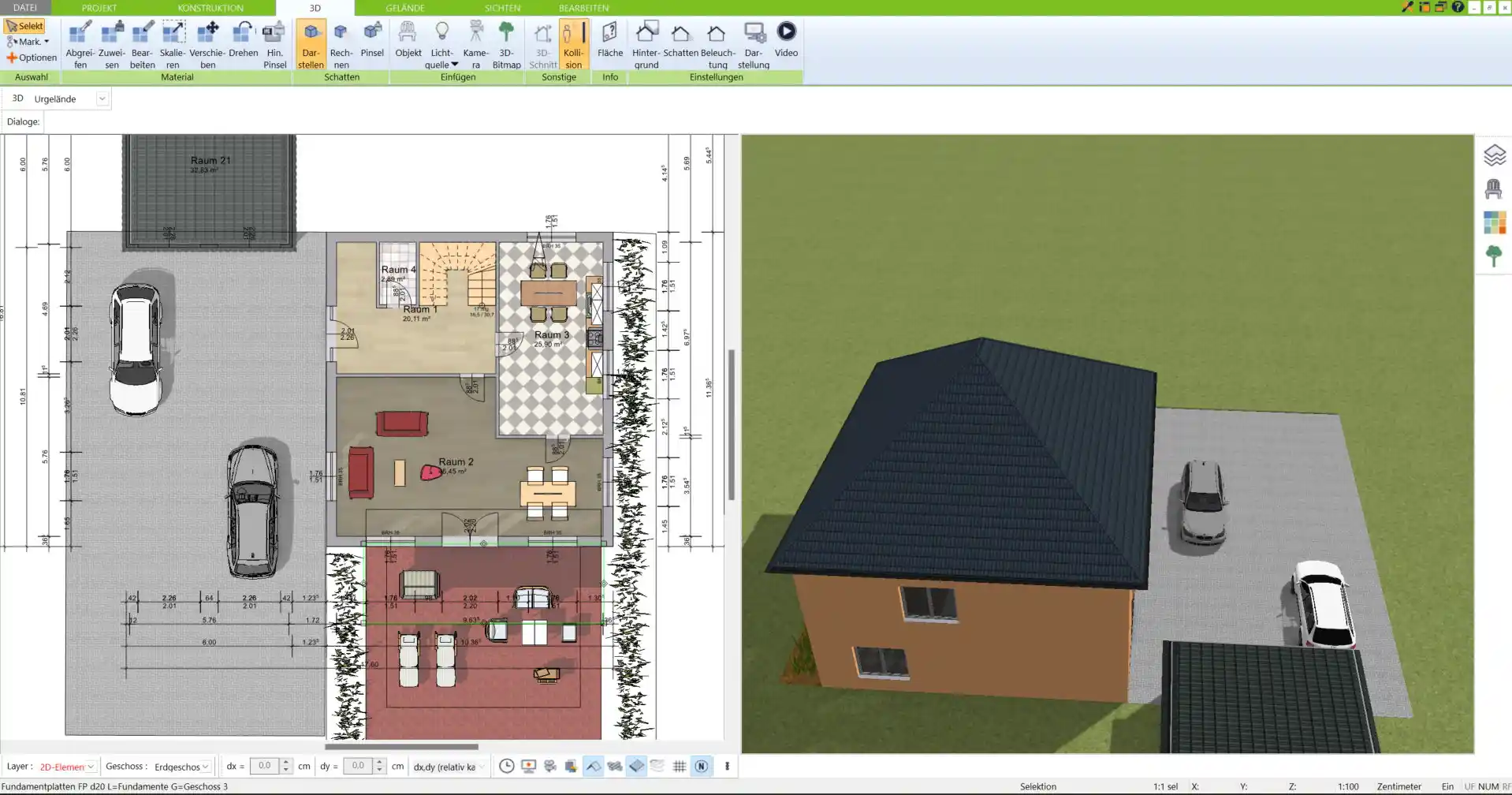1512x795 pixels.
Task: Click the Selekt button
Action: click(25, 26)
